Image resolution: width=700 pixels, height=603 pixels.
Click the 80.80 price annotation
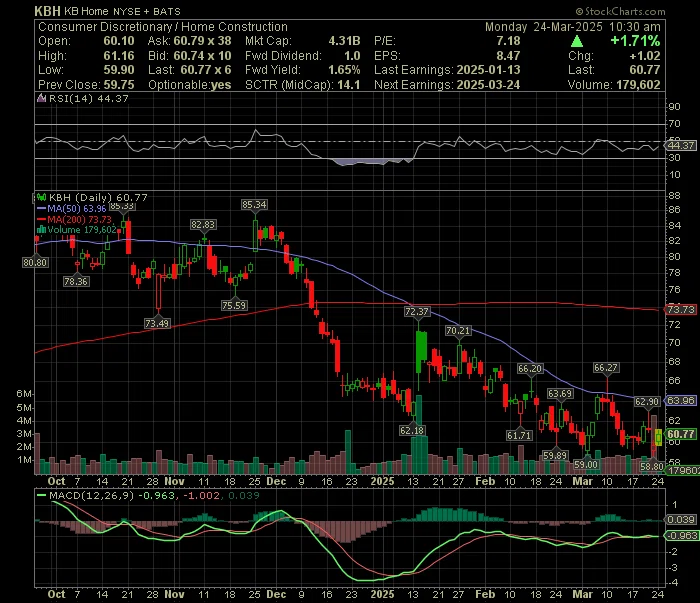[35, 262]
